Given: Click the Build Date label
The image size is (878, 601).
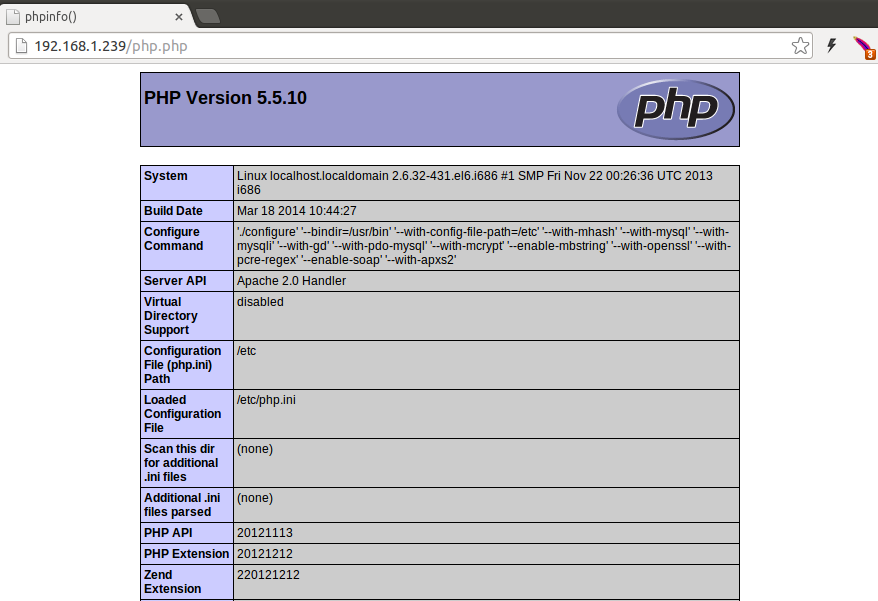Looking at the screenshot, I should [x=173, y=211].
